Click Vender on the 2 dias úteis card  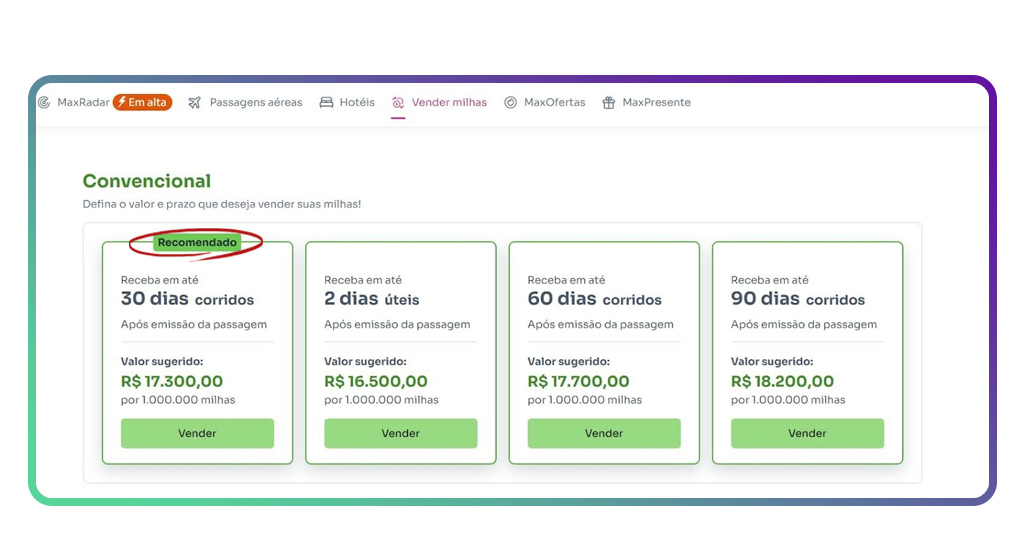point(400,434)
